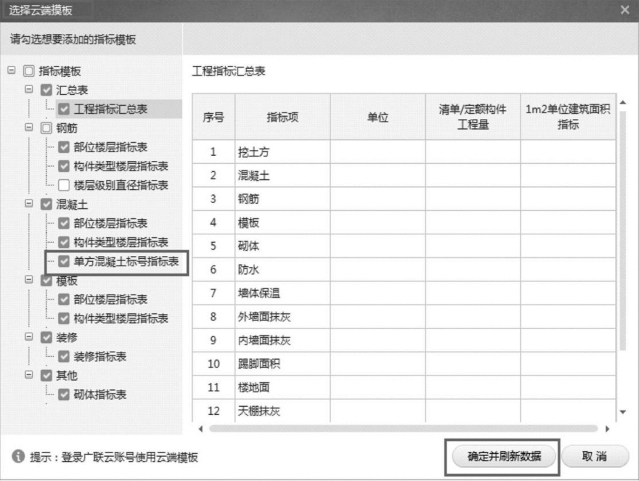639x481 pixels.
Task: Select the 工程指标汇总表 tree item
Action: coord(110,109)
